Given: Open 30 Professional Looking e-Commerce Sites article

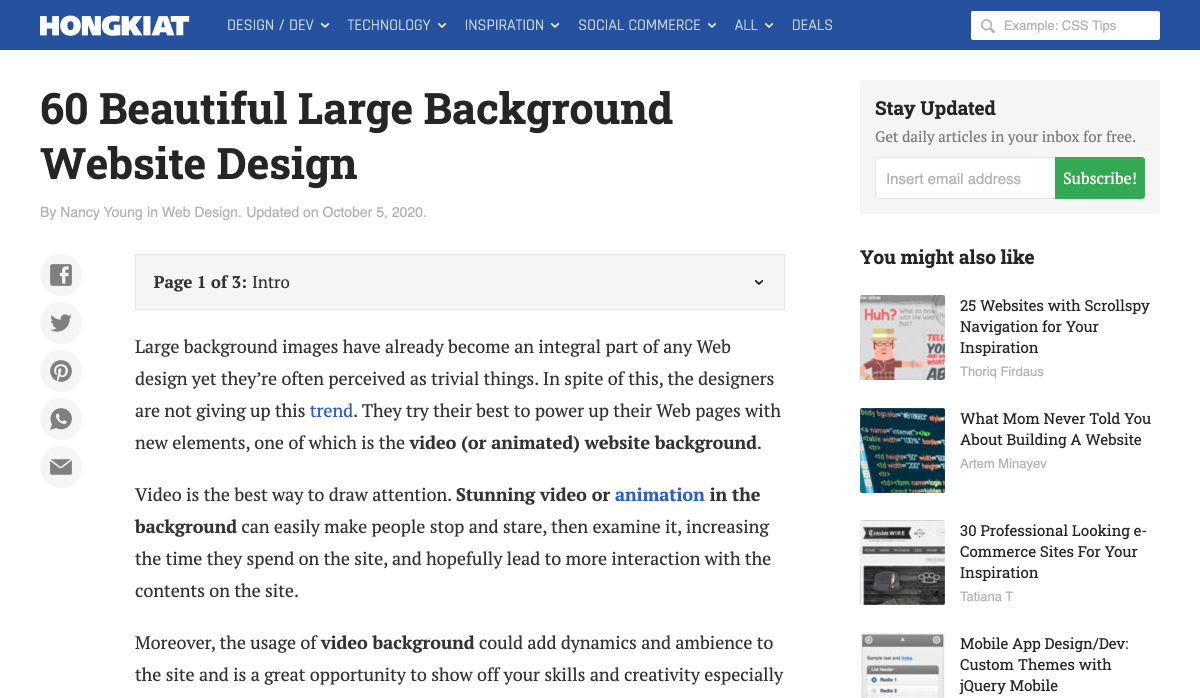Looking at the screenshot, I should [x=1053, y=552].
